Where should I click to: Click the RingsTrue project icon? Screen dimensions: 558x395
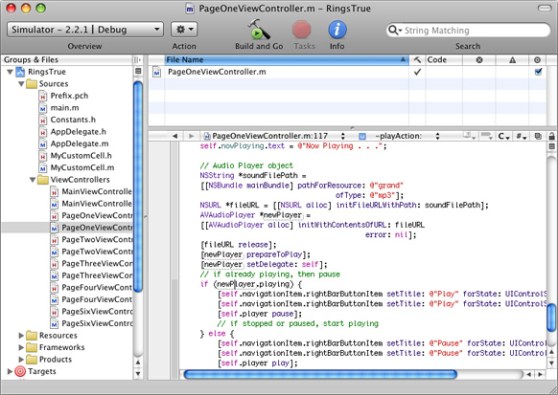coord(20,72)
